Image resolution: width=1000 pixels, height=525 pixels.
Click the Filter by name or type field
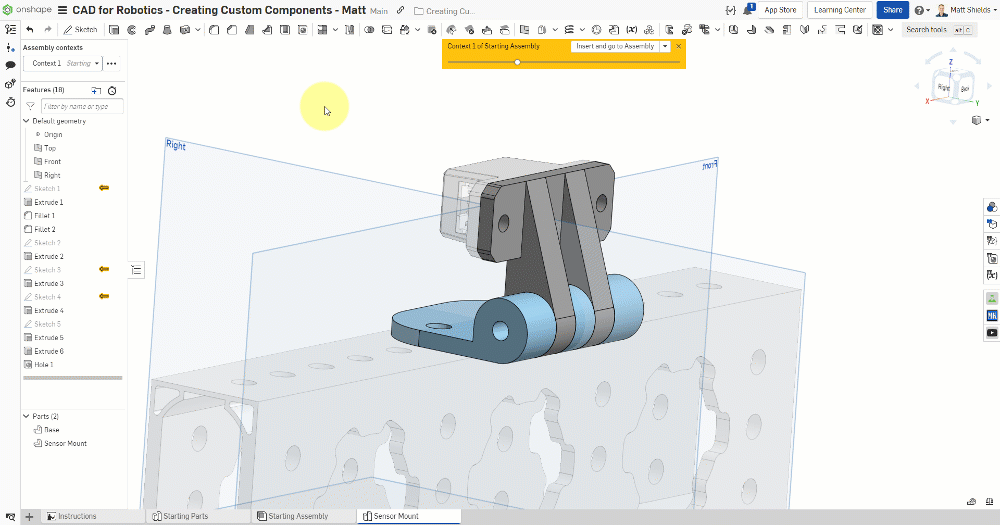(x=82, y=106)
